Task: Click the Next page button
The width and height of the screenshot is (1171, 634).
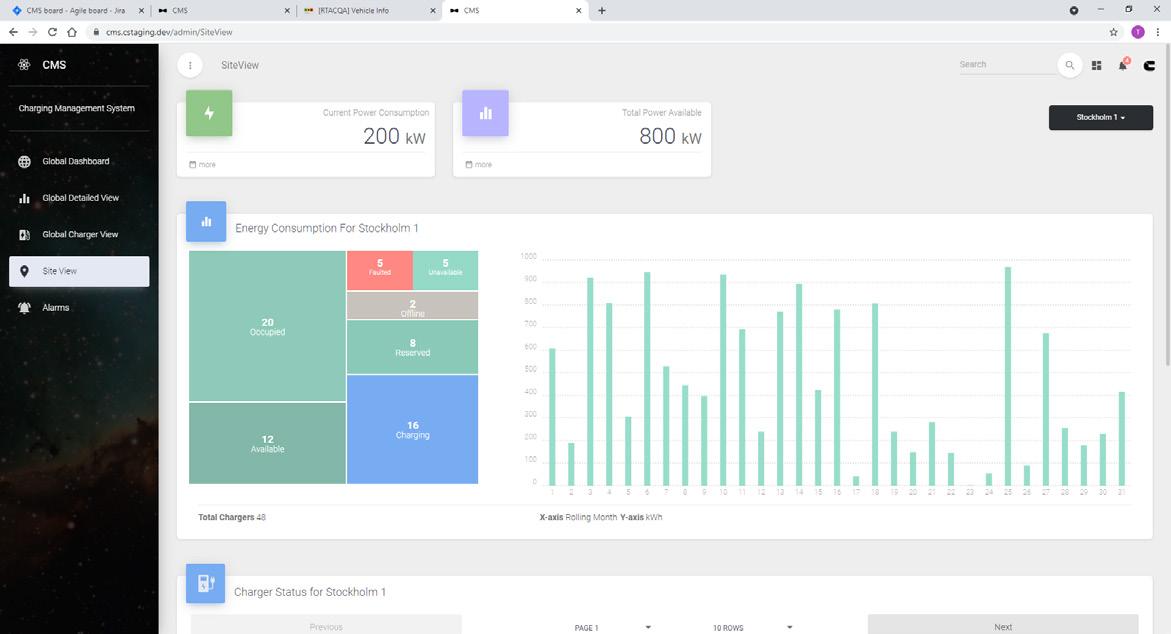Action: coord(1003,625)
